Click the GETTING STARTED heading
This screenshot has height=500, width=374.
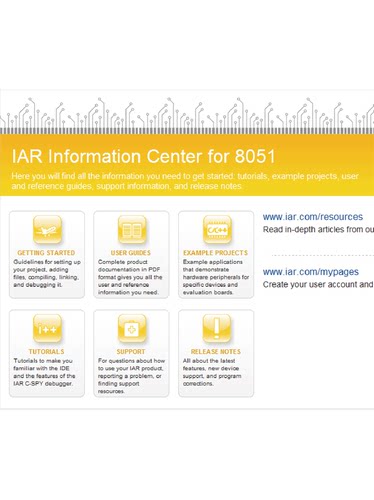pos(46,253)
